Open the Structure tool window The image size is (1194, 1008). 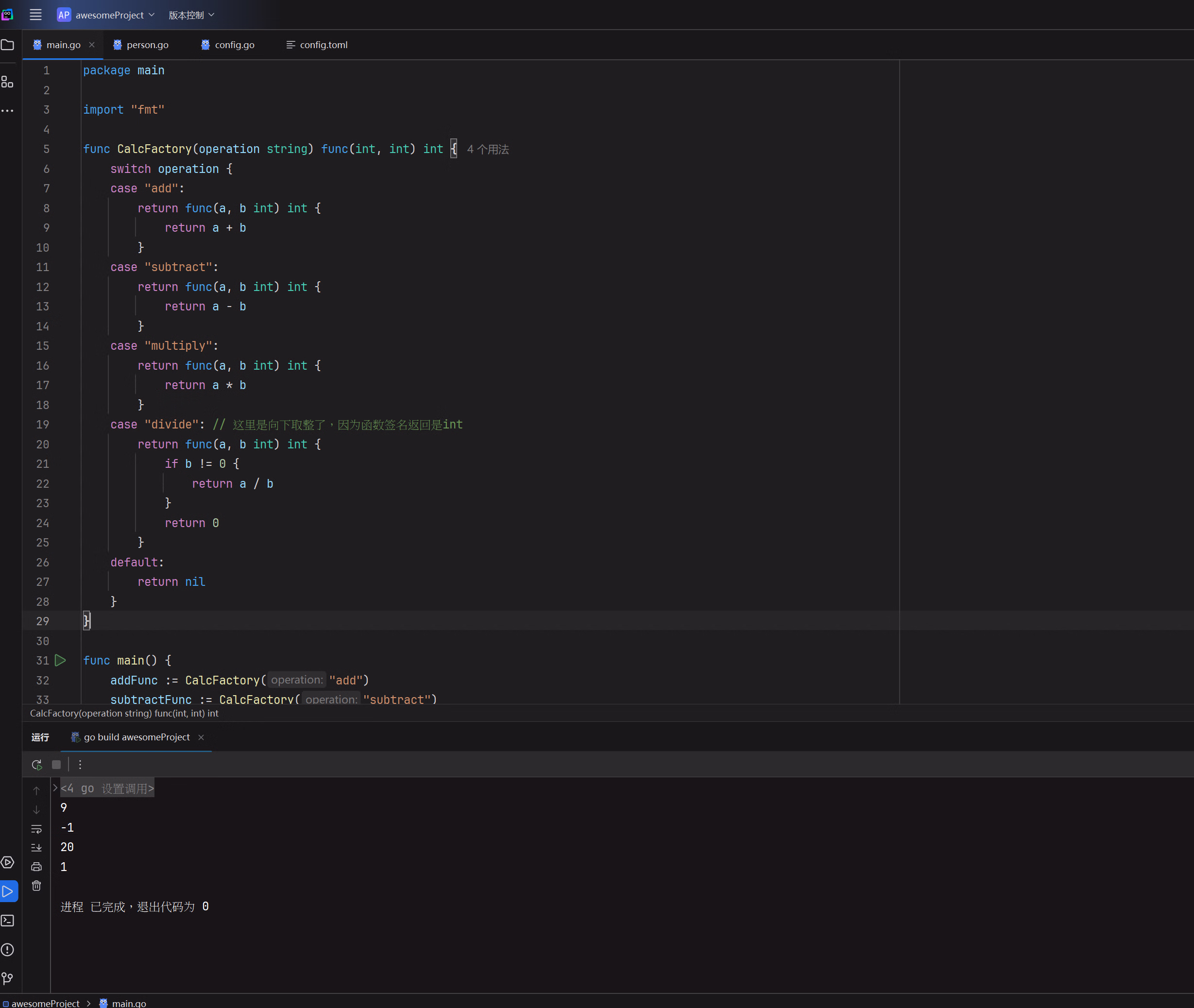(7, 82)
